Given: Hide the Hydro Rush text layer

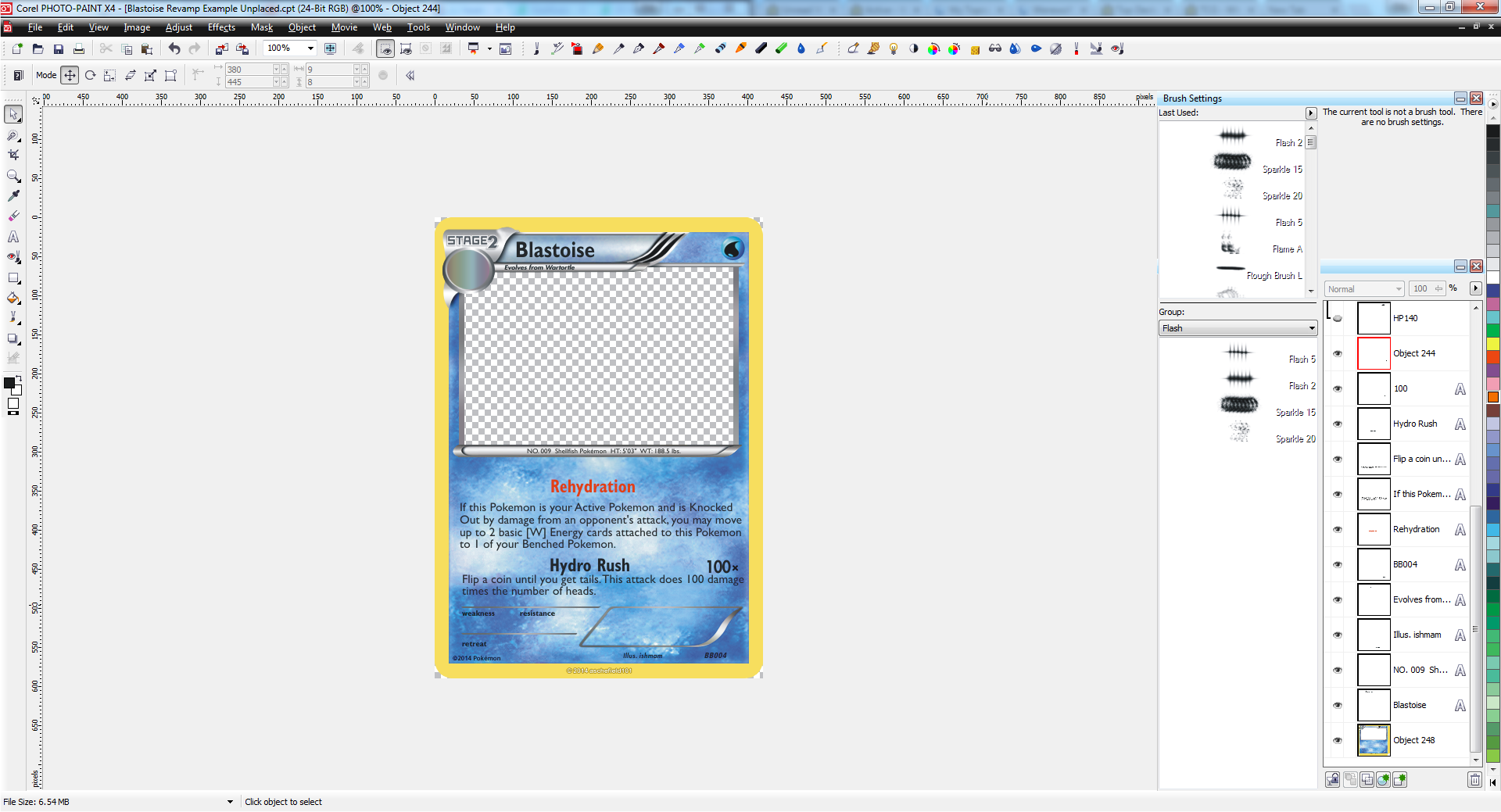Looking at the screenshot, I should [1338, 424].
